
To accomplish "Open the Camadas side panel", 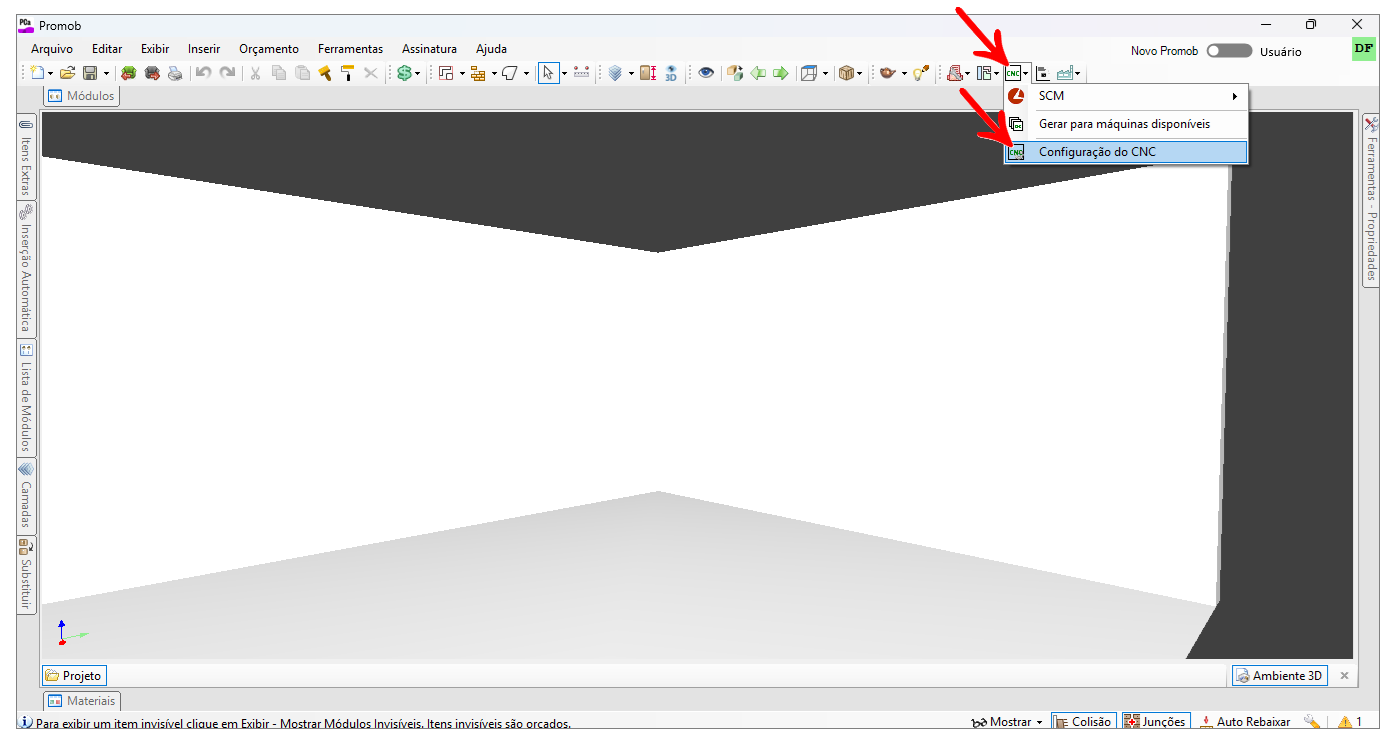I will coord(27,497).
